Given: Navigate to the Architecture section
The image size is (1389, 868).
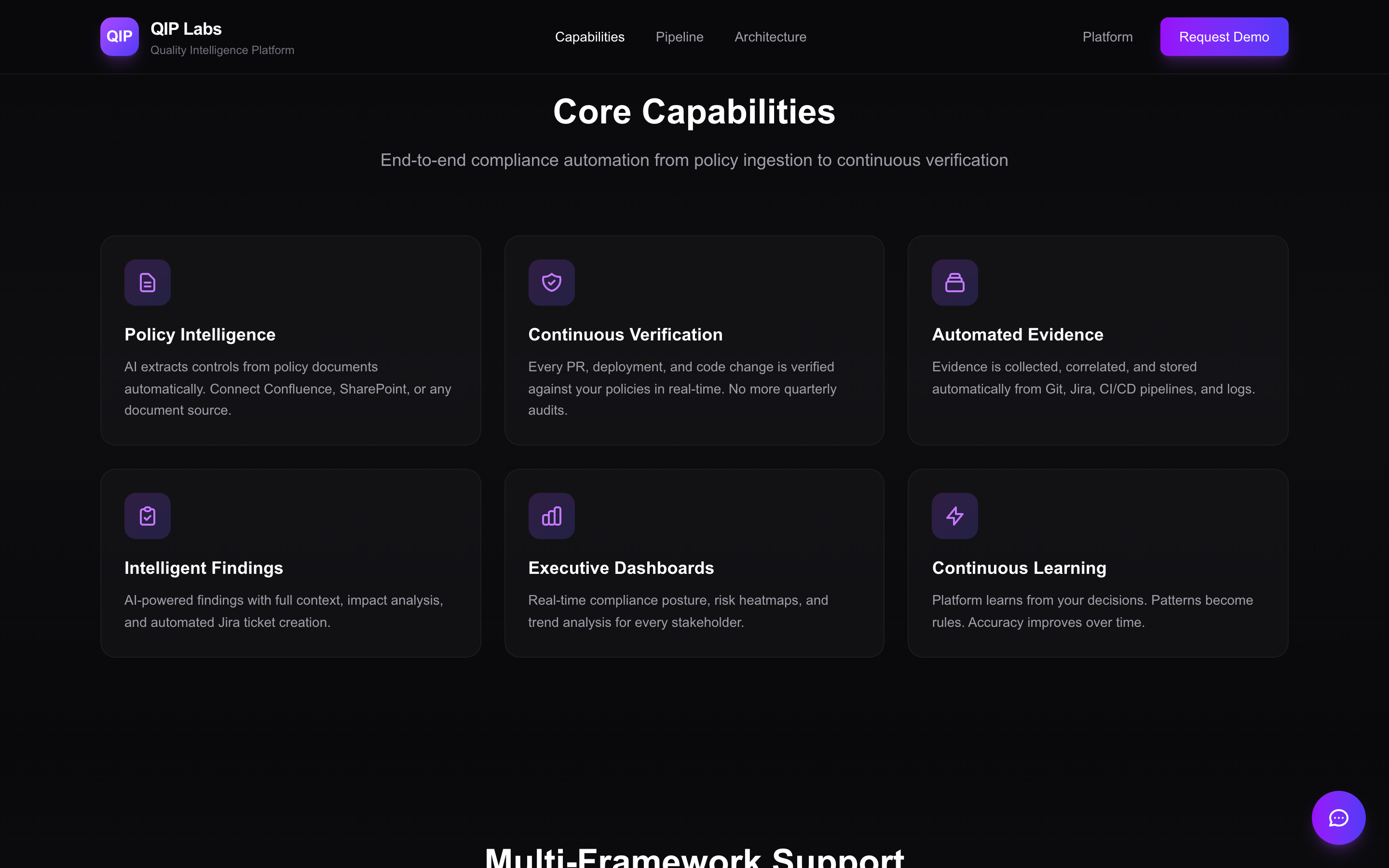Looking at the screenshot, I should 770,37.
